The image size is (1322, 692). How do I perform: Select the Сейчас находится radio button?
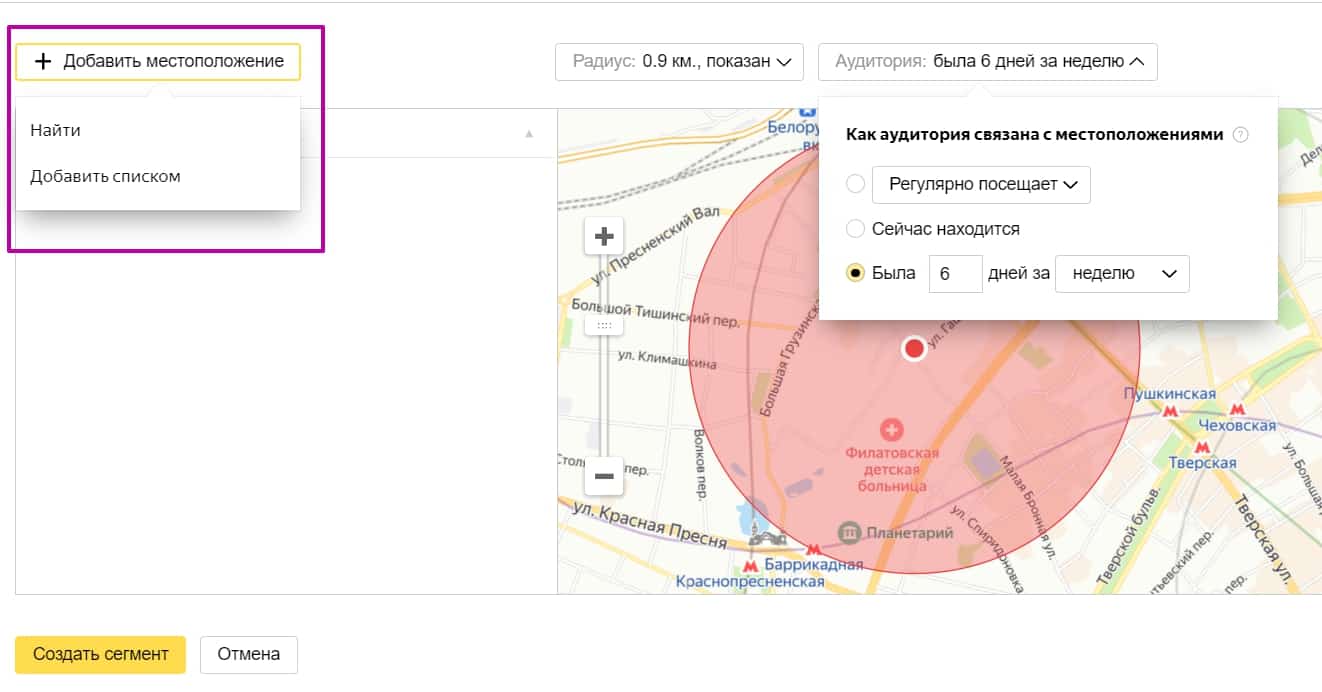pyautogui.click(x=856, y=228)
